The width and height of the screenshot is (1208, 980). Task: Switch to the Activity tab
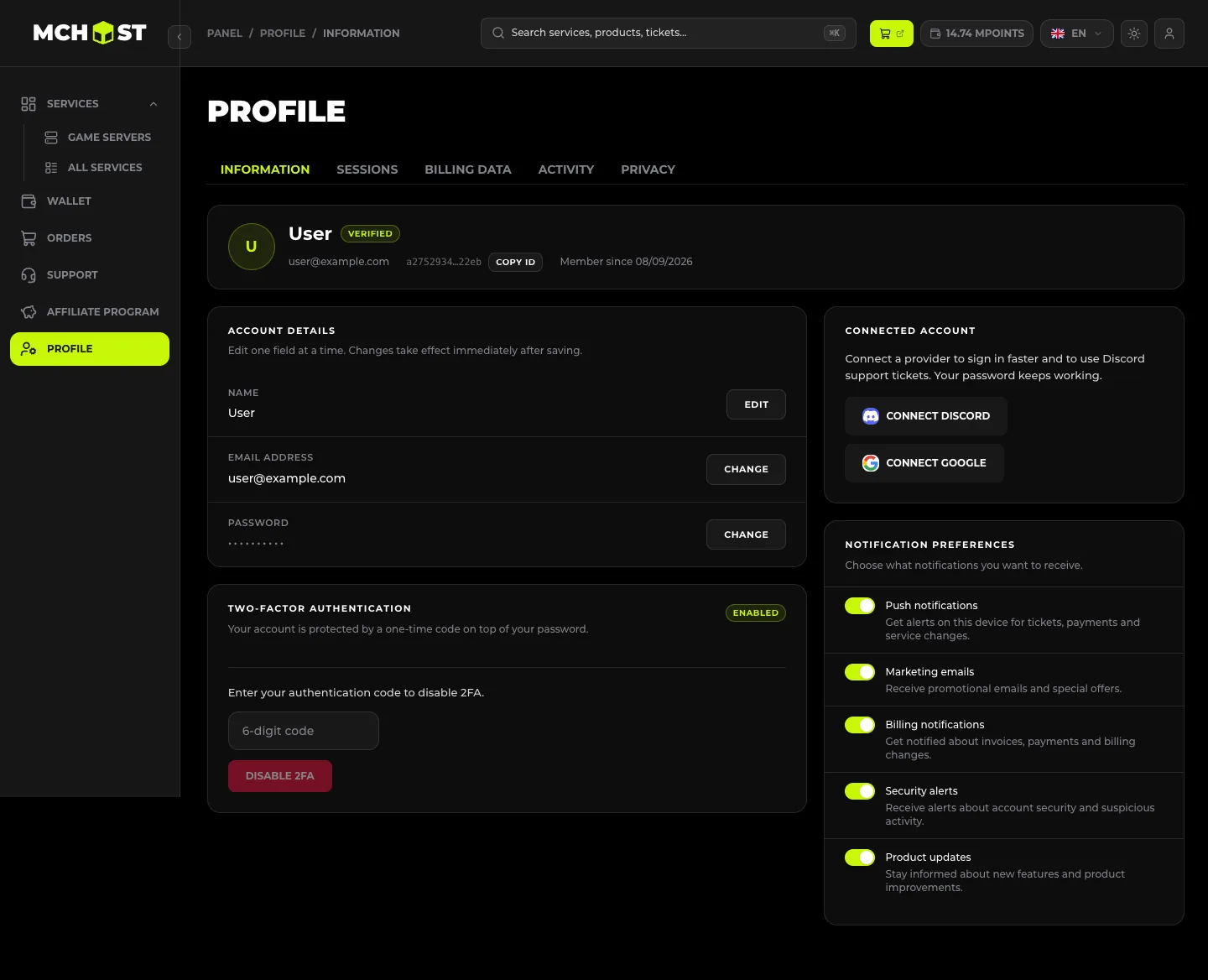tap(566, 169)
